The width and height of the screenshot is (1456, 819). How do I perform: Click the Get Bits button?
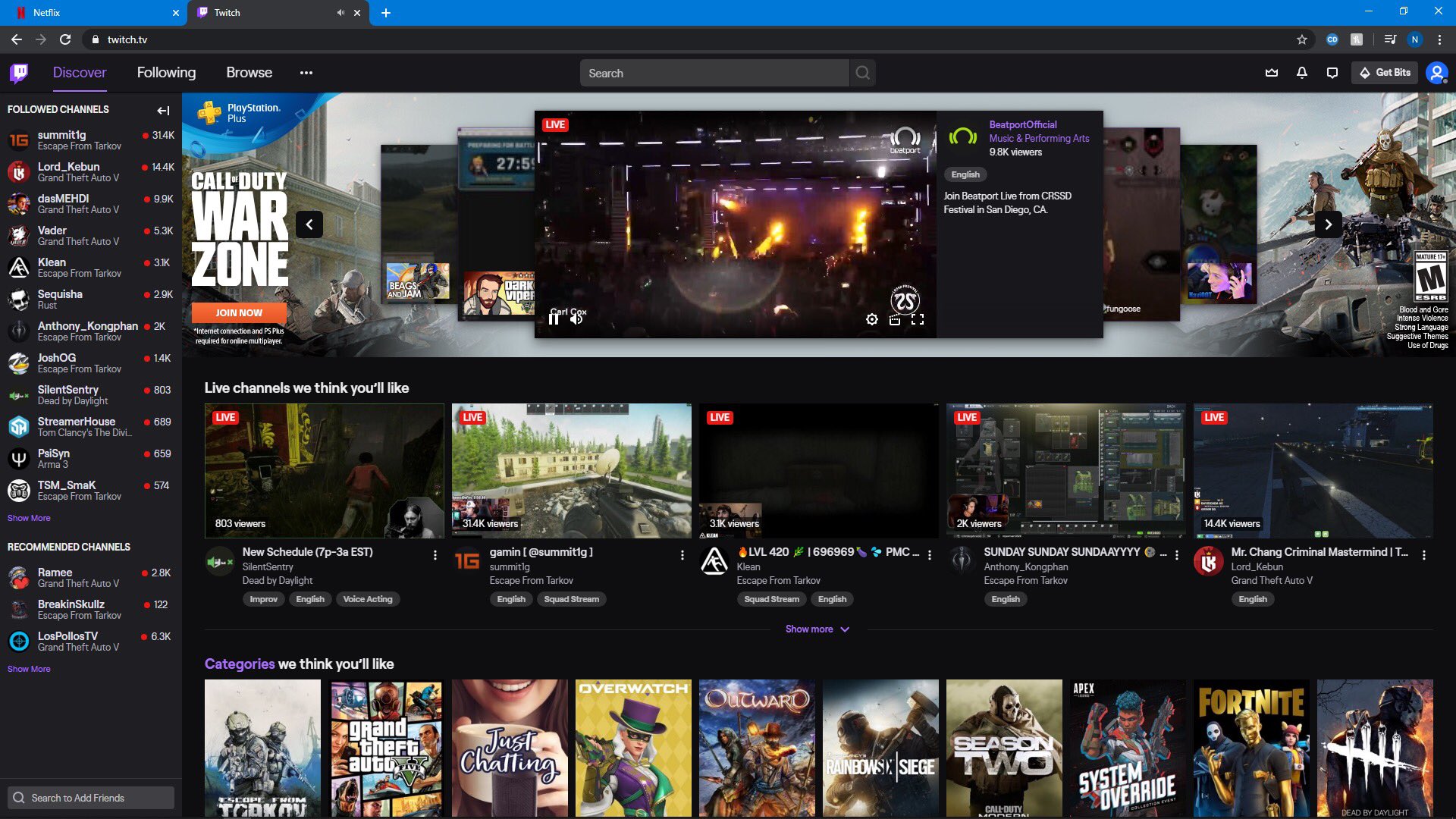(x=1385, y=73)
